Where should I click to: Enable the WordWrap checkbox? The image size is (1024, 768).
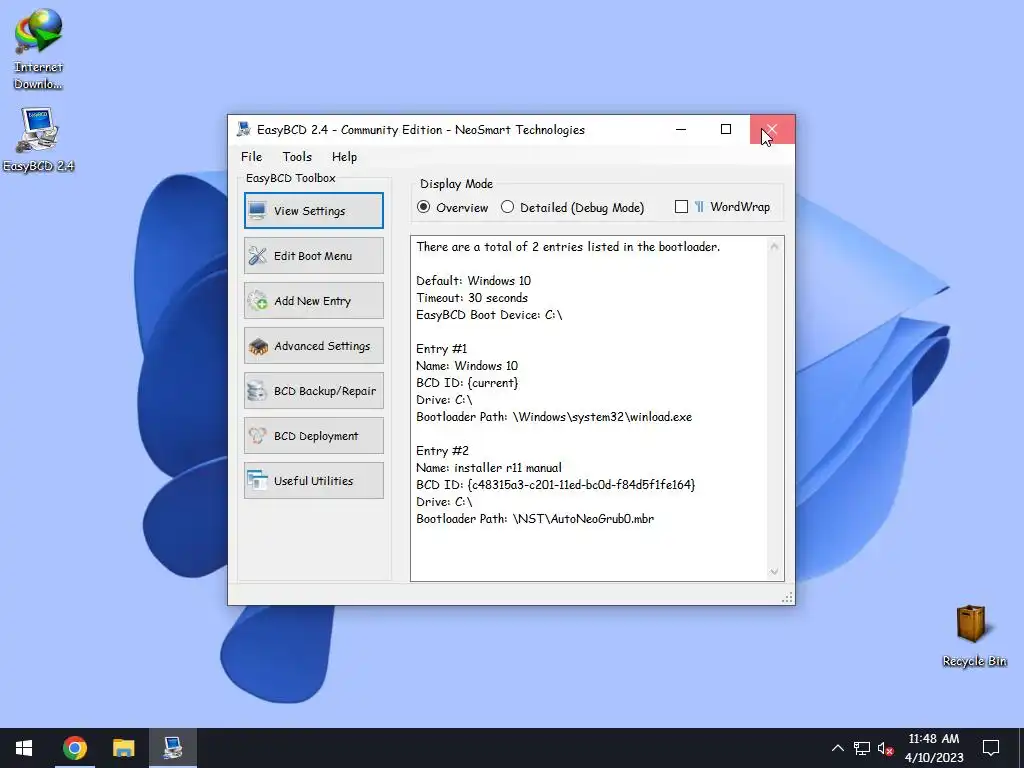[681, 206]
